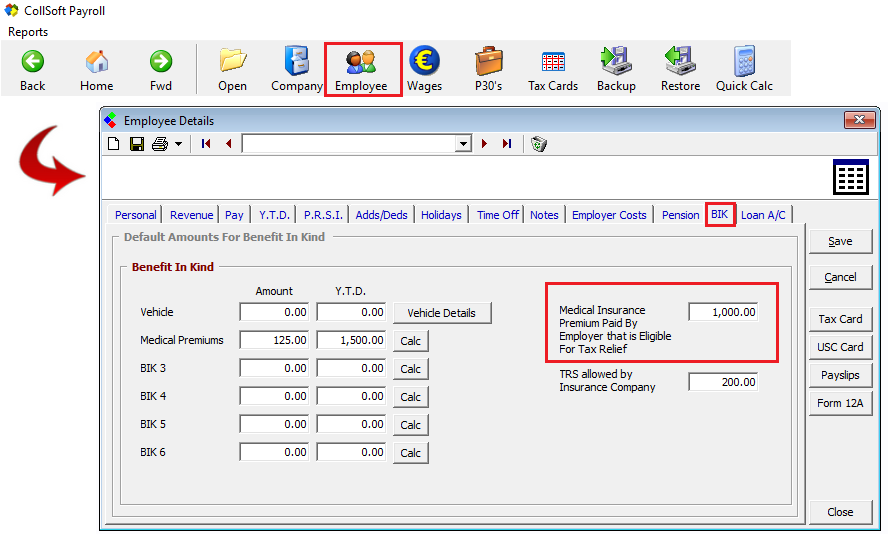Expand the employee selection dropdown
Viewport: 894px width, 547px height.
(463, 144)
